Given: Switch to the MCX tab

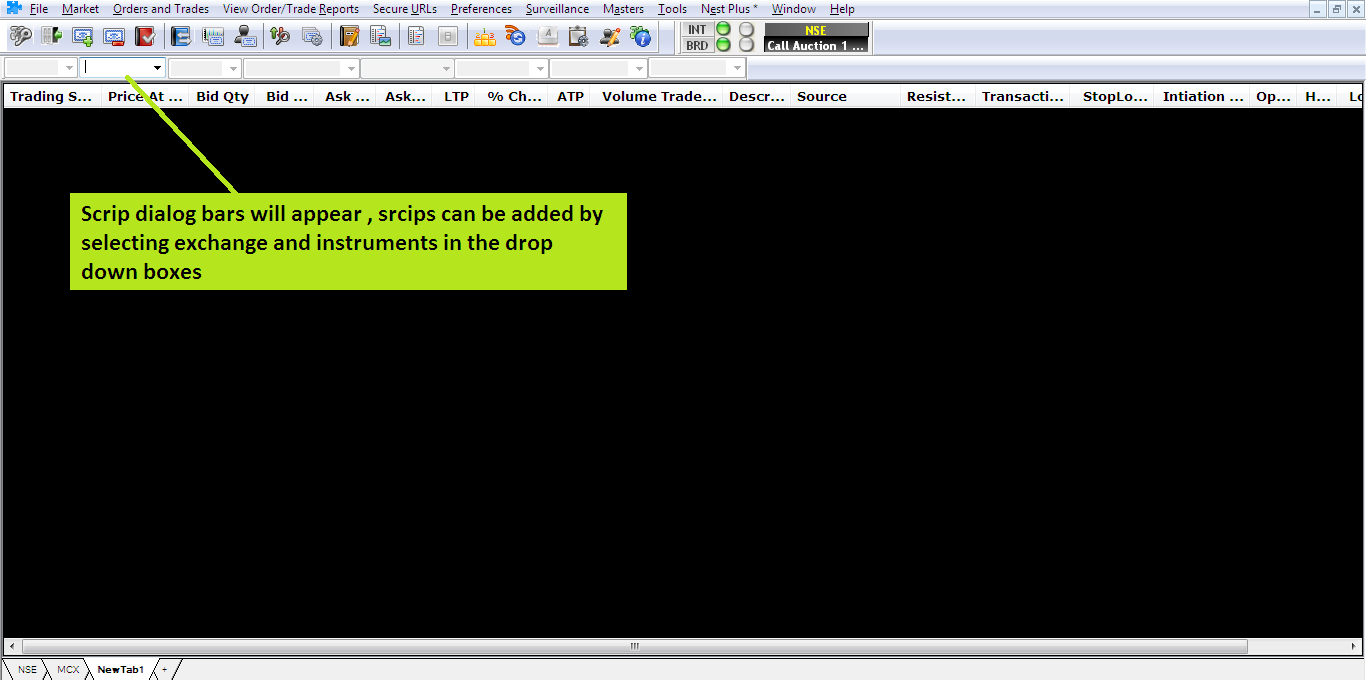Looking at the screenshot, I should (x=68, y=669).
